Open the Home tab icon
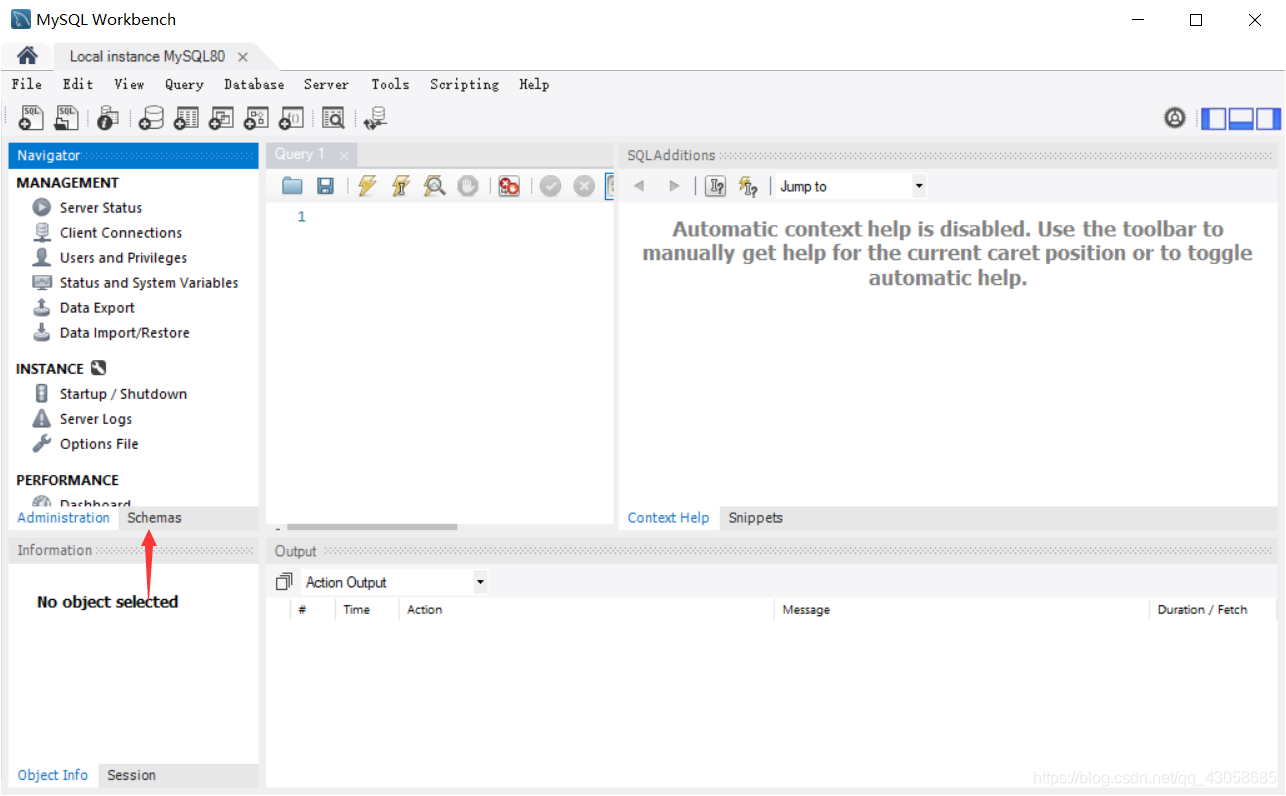The height and width of the screenshot is (796, 1286). pos(27,56)
